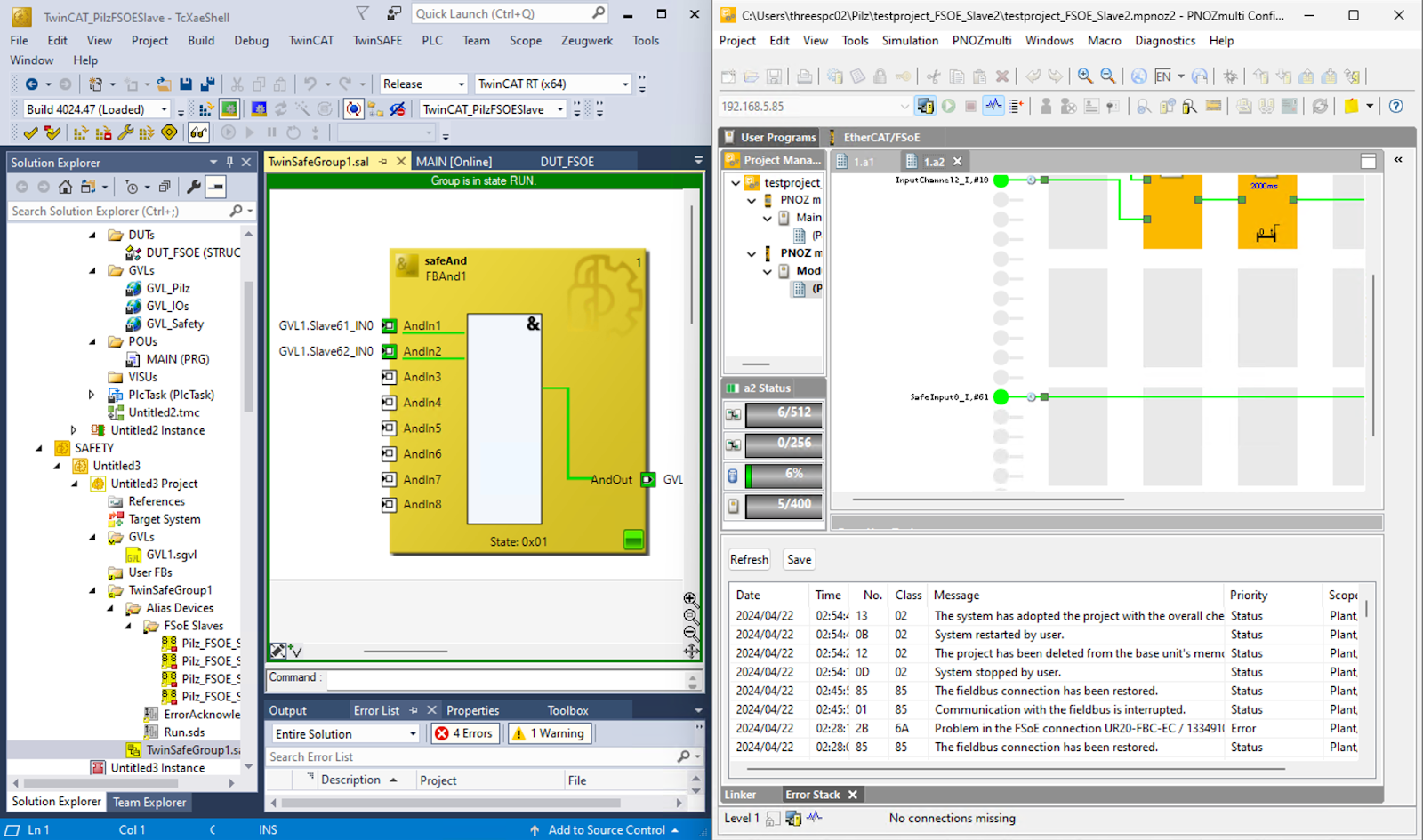Screen dimensions: 1423x840
Task: Click the Refresh button in the error stack
Action: (x=749, y=559)
